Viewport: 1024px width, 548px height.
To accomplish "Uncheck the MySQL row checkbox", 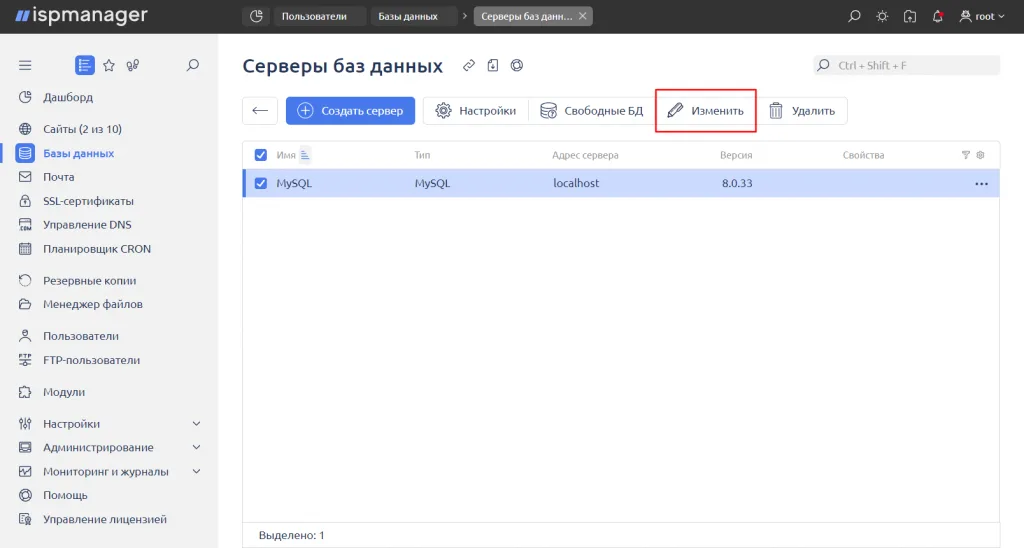I will 261,184.
